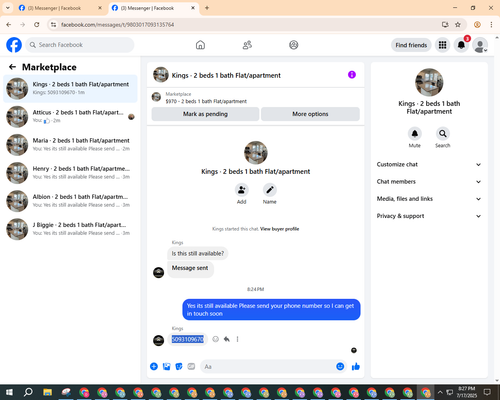The height and width of the screenshot is (400, 500).
Task: Bookmark this page with the star
Action: (x=458, y=25)
